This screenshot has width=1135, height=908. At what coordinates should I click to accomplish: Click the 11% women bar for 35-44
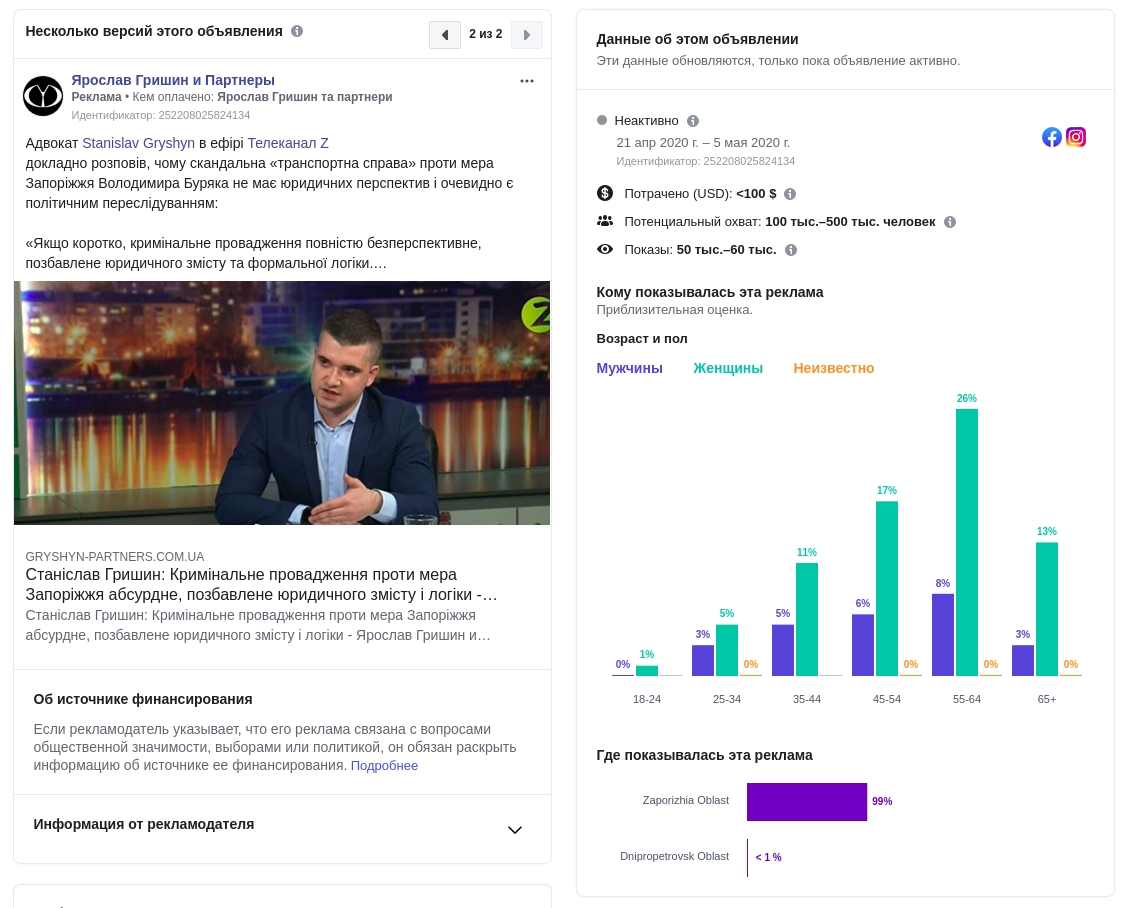tap(807, 619)
